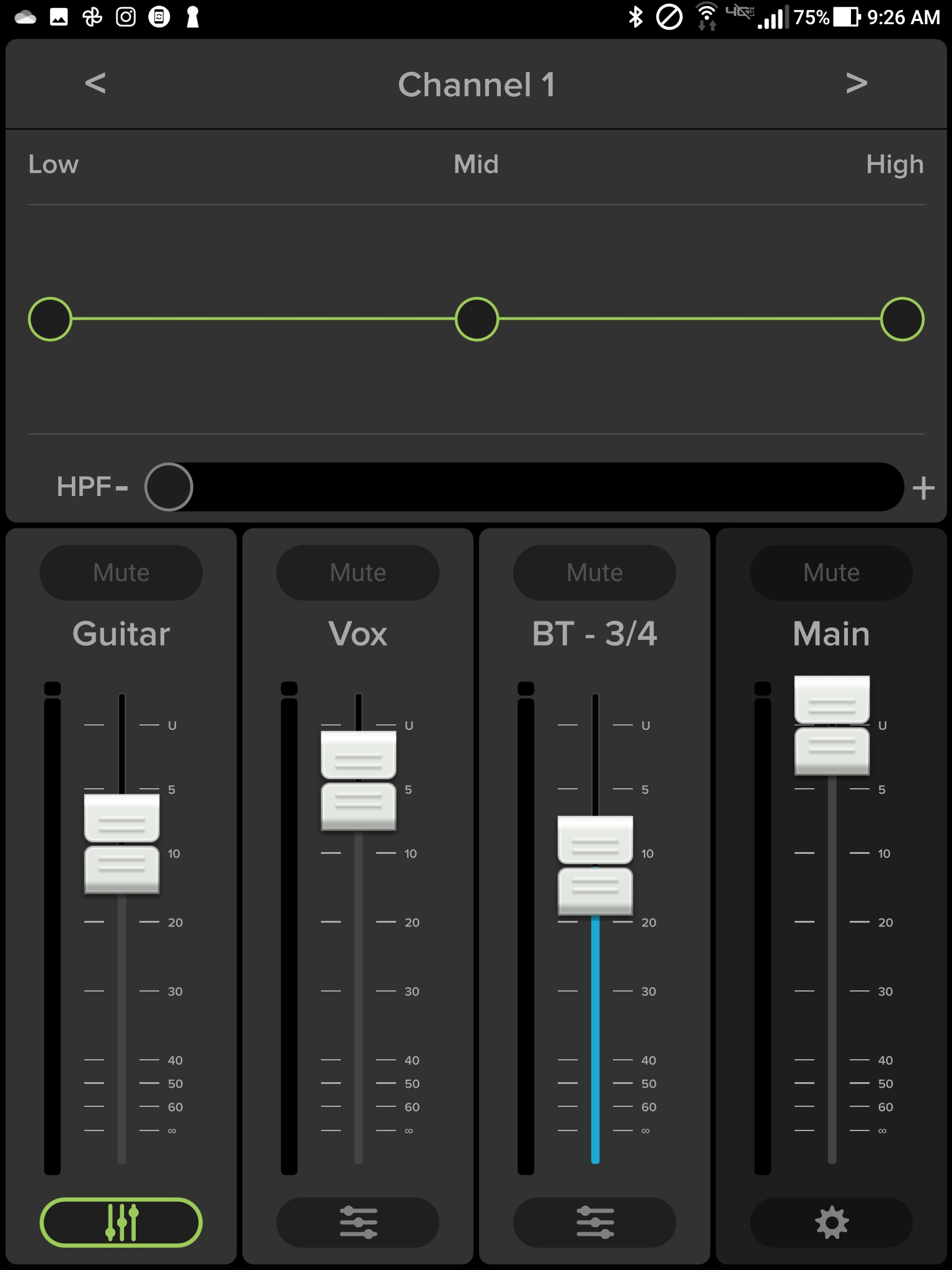
Task: Click the Guitar fader handle
Action: [x=121, y=844]
